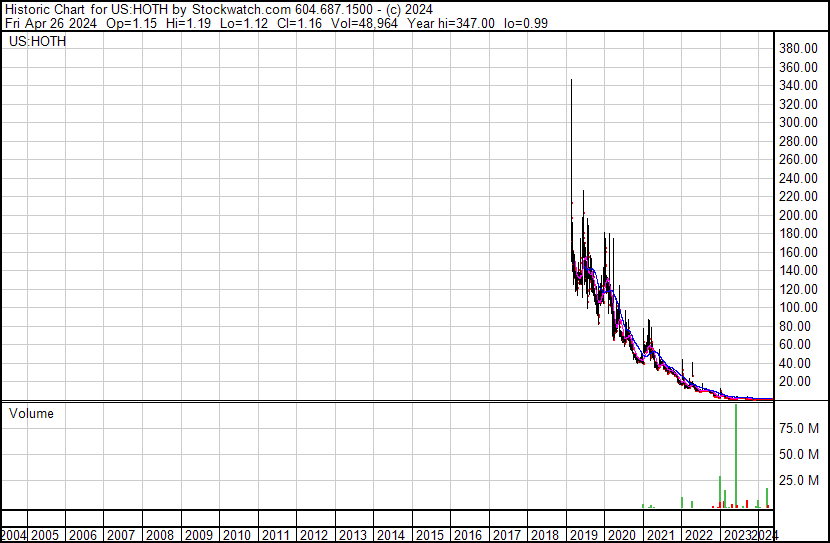Click the 2004 year label on the time axis
The image size is (830, 543).
[14, 535]
